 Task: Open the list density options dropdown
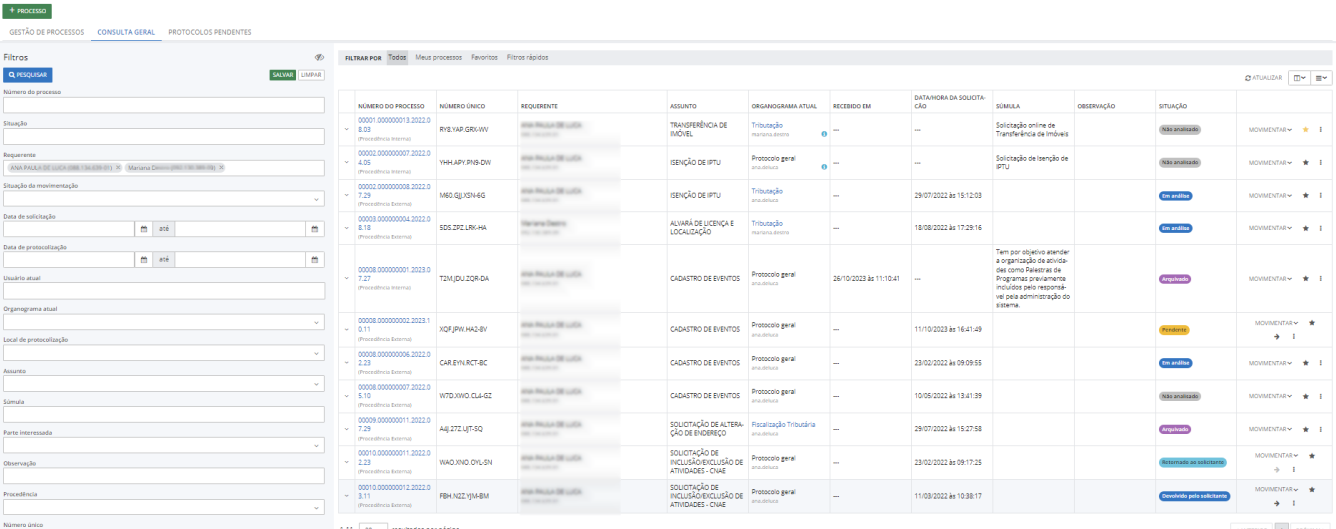click(x=1321, y=77)
